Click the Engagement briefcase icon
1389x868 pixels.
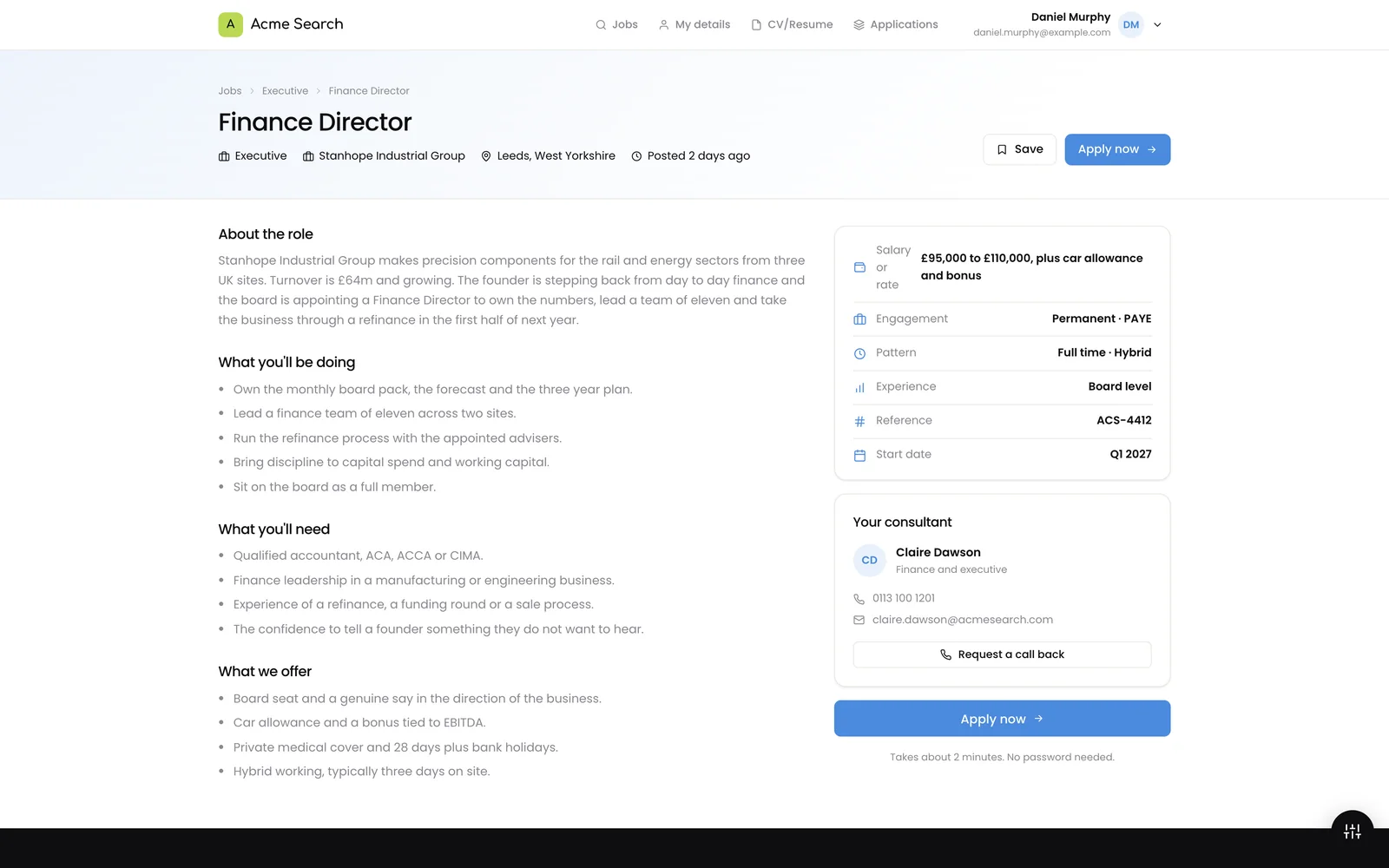point(859,319)
